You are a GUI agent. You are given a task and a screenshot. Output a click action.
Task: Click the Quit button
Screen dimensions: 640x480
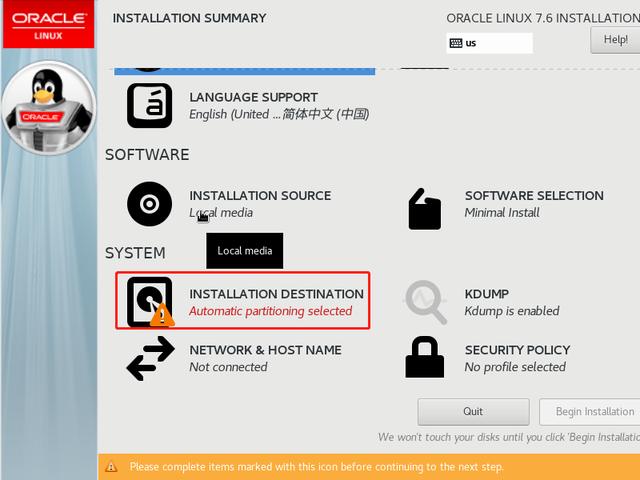tap(473, 411)
